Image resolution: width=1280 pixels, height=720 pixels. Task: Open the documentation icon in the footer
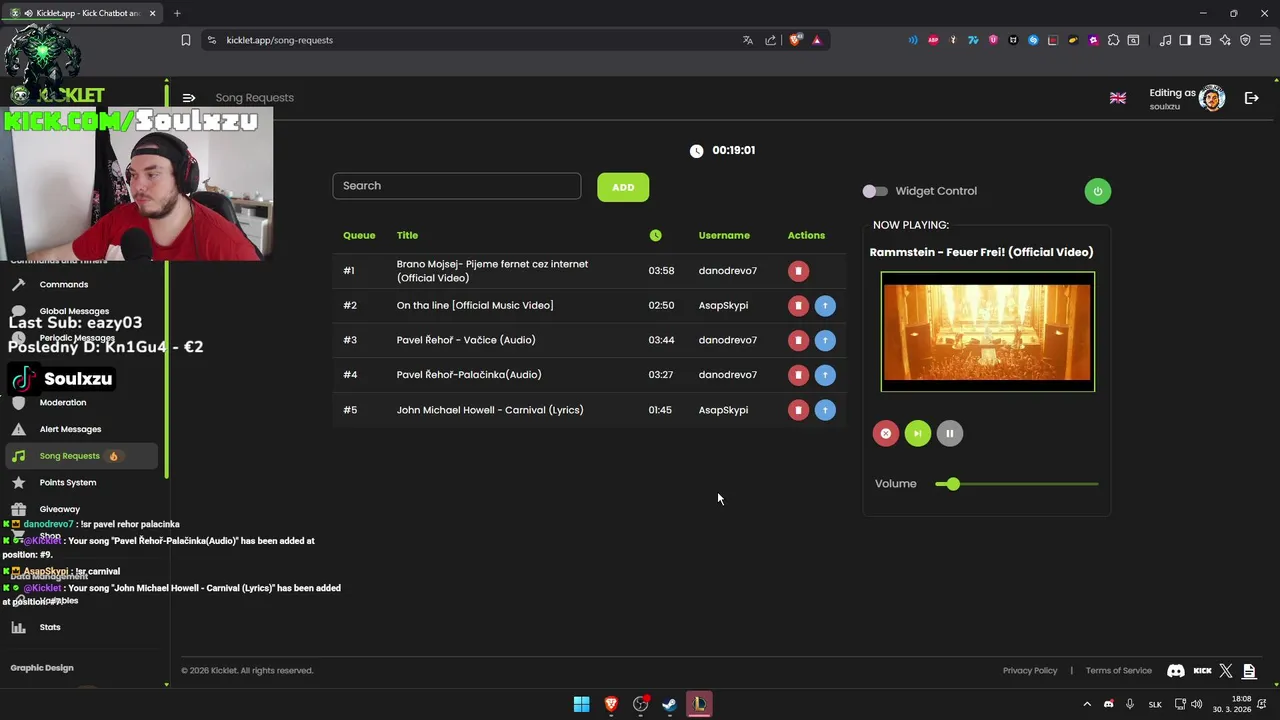[1249, 671]
